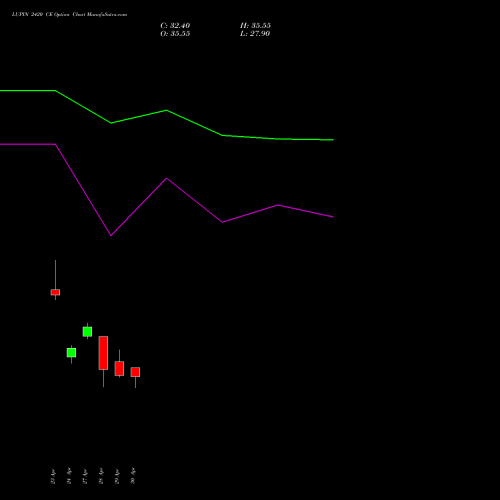This screenshot has width=500, height=500.
Task: Select the high value 'H: 35.55'
Action: 255,26
